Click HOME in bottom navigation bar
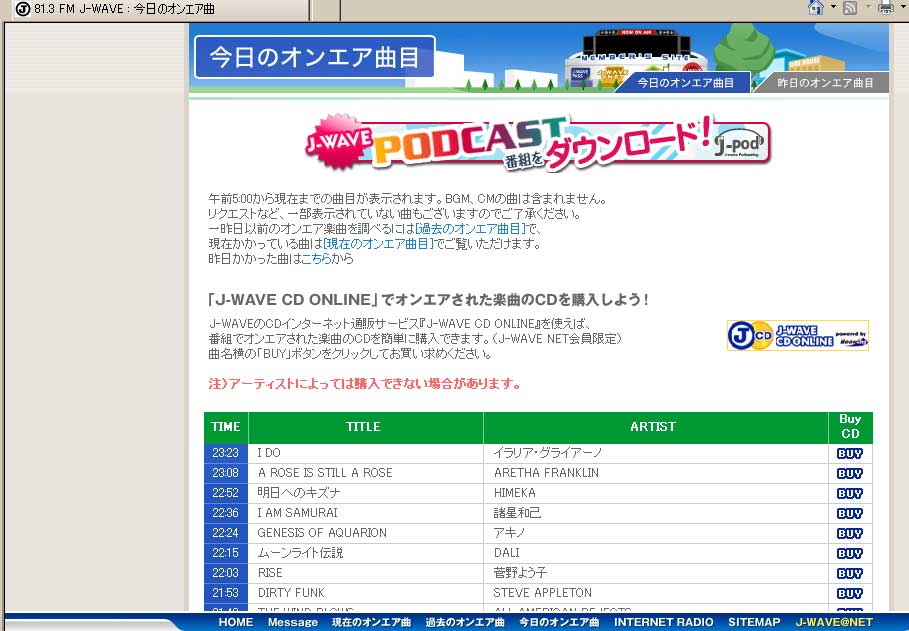909x631 pixels. point(235,622)
